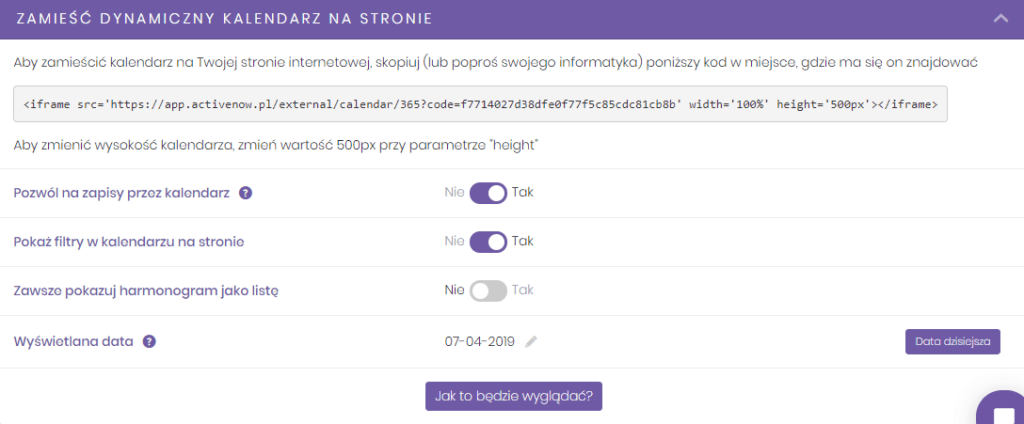Click the pencil icon to edit displayed date
Image resolution: width=1024 pixels, height=424 pixels.
point(532,341)
